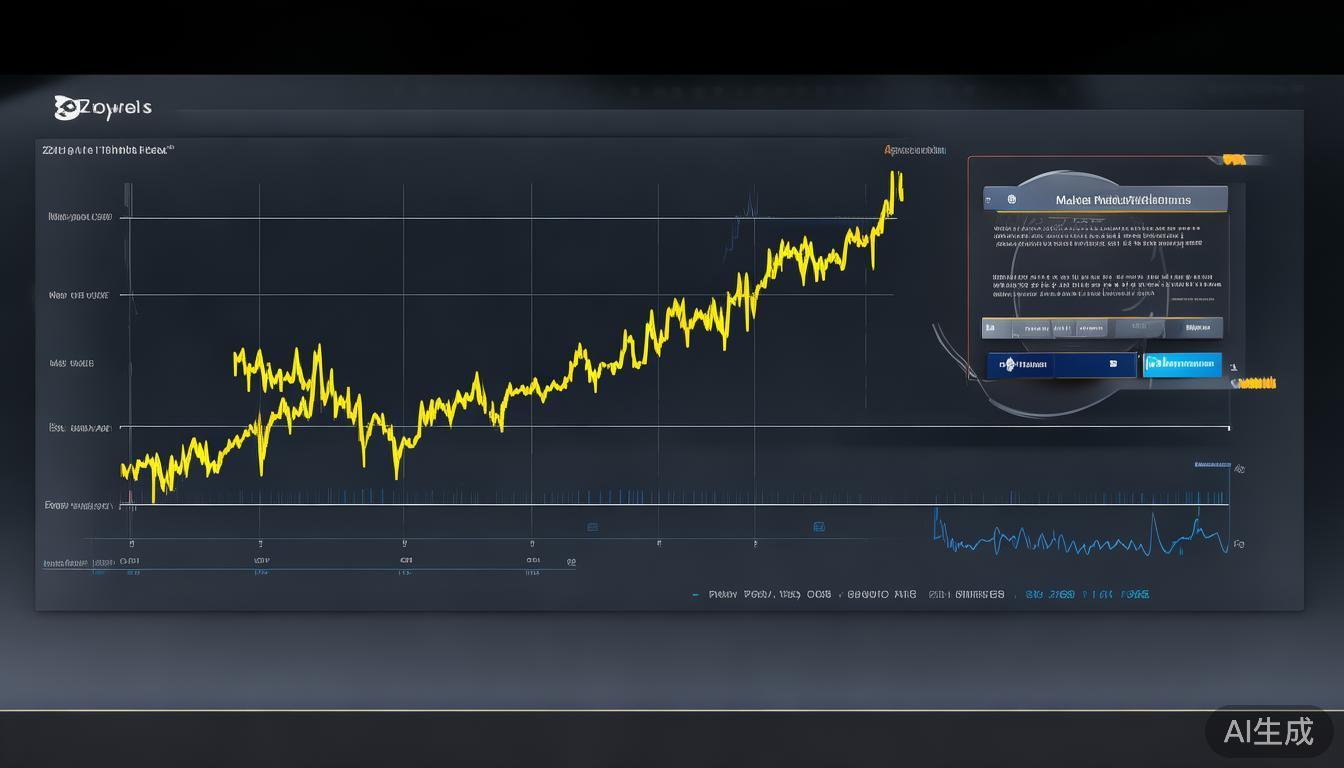1344x768 pixels.
Task: Click the yellow label at dialog's bottom-right corner
Action: 1255,383
